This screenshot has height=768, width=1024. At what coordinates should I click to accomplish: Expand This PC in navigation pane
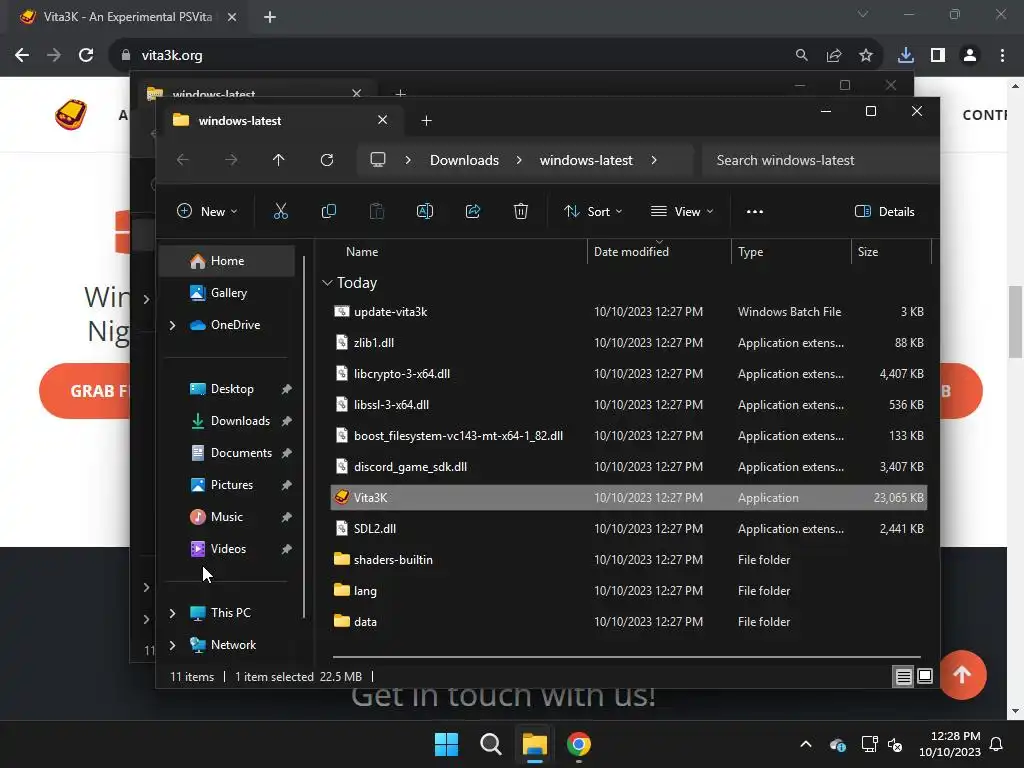coord(172,613)
